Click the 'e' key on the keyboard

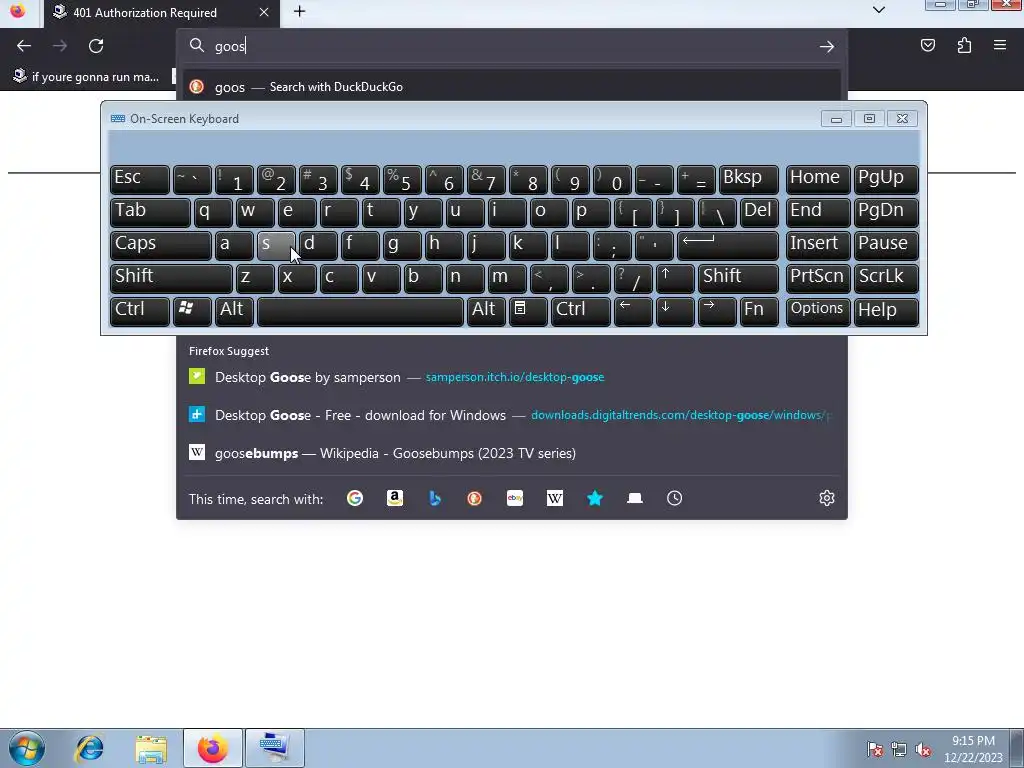coord(296,212)
